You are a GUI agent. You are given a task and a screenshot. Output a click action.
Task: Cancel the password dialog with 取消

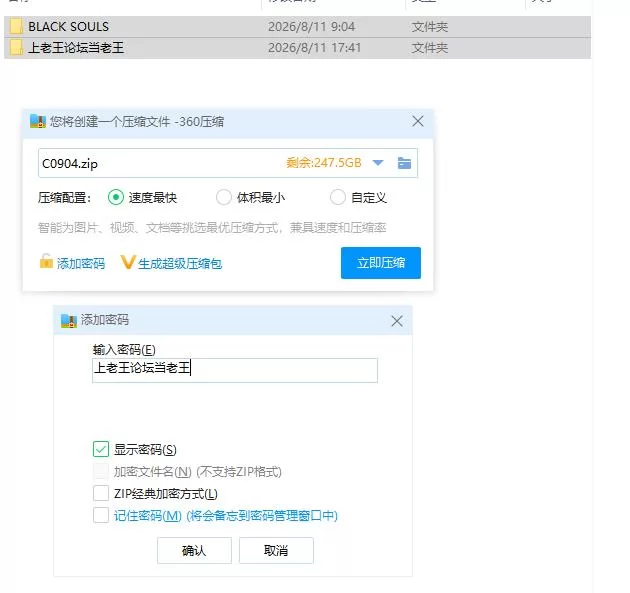[x=276, y=550]
